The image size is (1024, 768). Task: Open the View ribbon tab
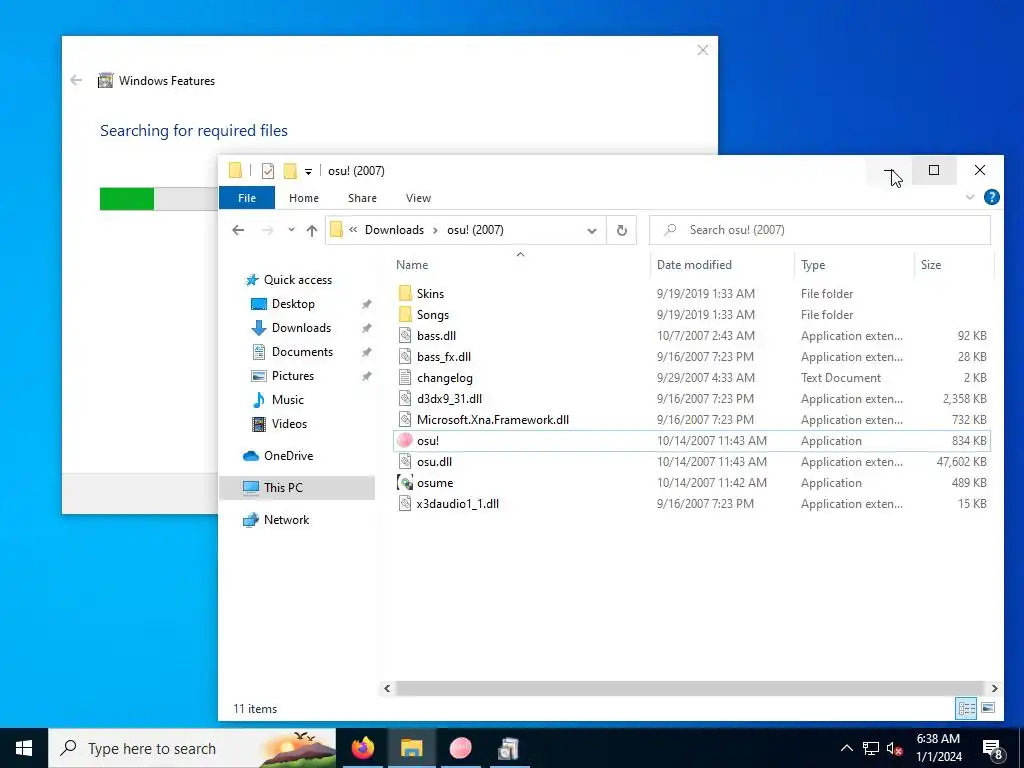[x=418, y=198]
